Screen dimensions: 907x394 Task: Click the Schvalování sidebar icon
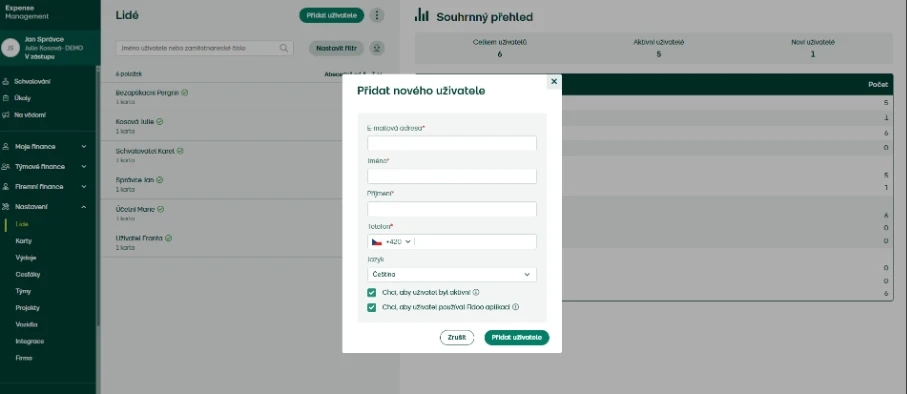(x=6, y=82)
